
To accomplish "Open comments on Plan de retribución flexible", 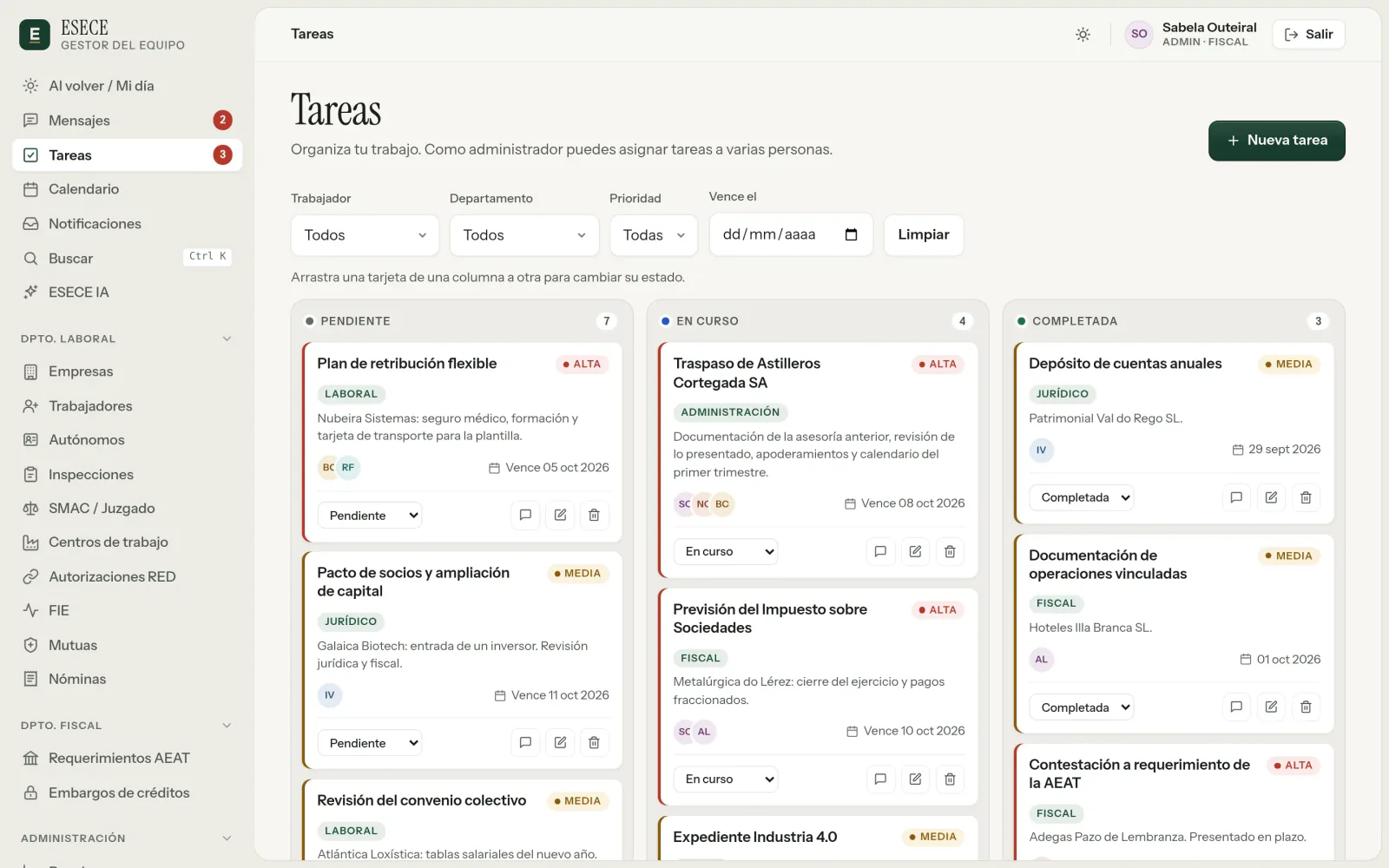I will [525, 515].
